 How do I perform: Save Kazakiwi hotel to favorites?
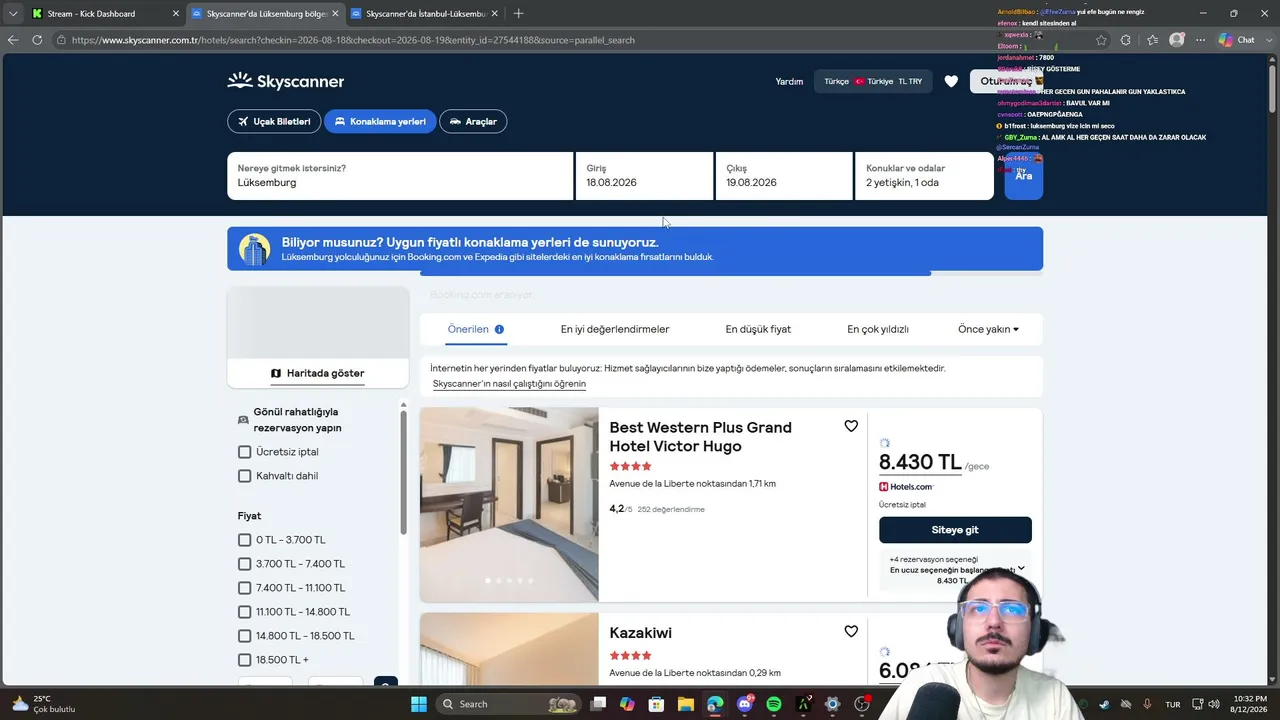[x=851, y=632]
